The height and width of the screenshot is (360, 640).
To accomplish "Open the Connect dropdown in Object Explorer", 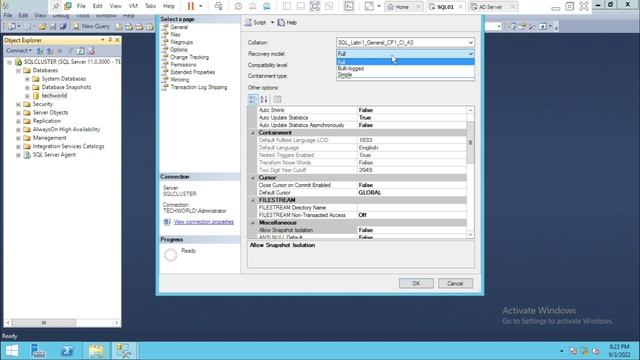I will pyautogui.click(x=19, y=51).
